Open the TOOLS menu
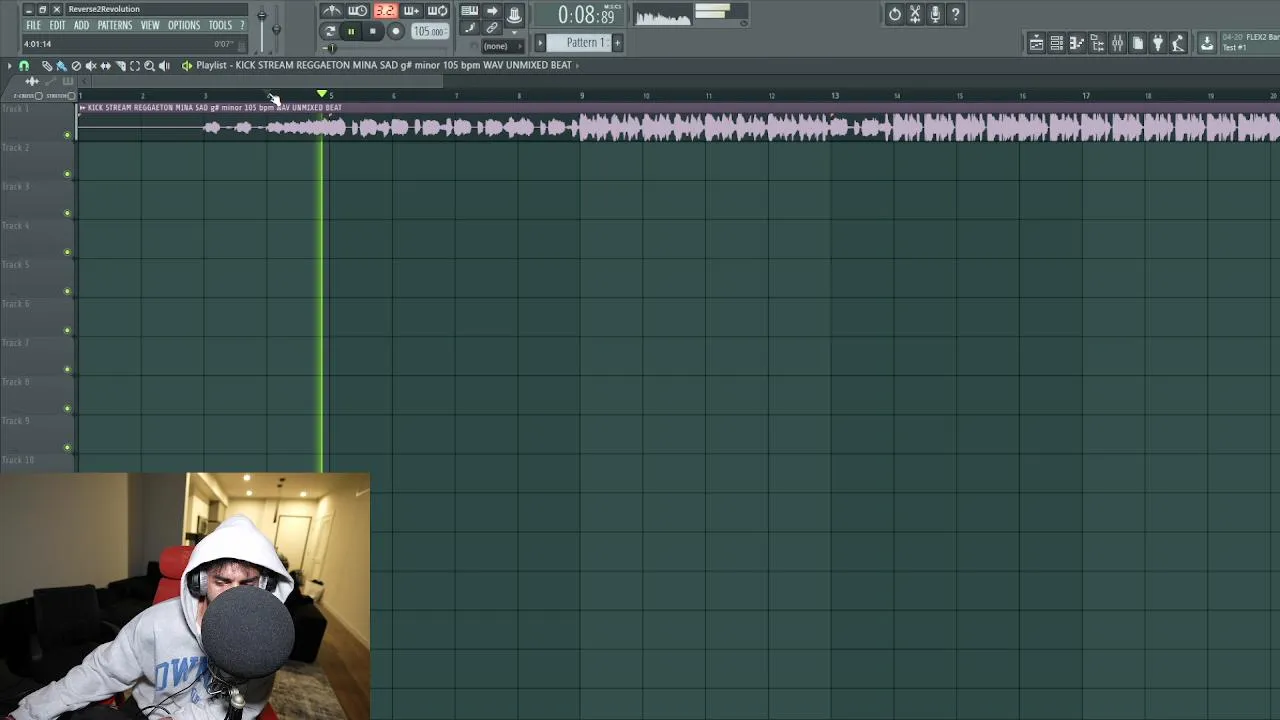Image resolution: width=1280 pixels, height=720 pixels. tap(220, 25)
